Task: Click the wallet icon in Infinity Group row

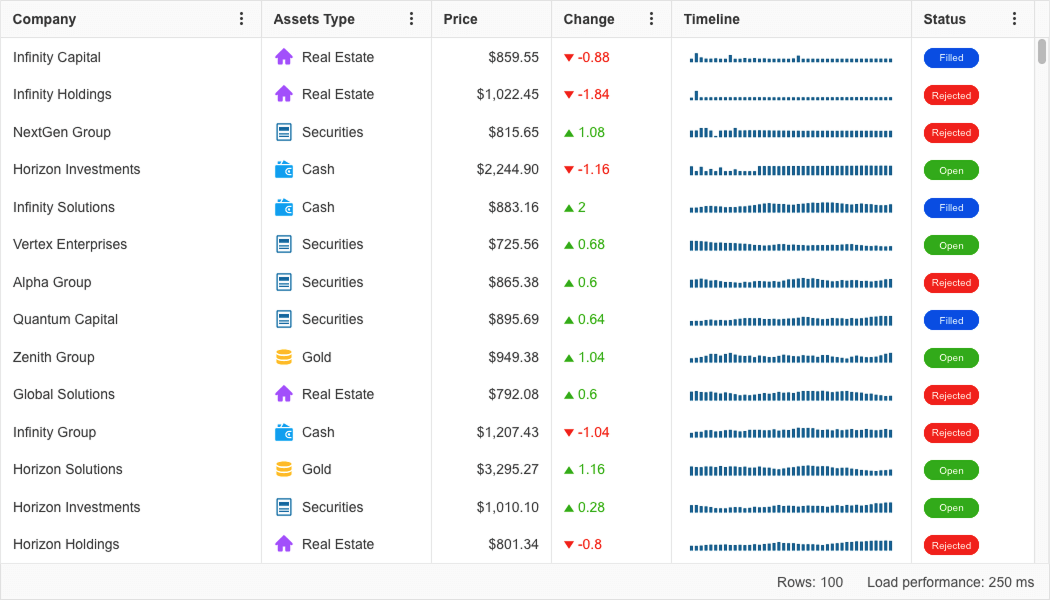Action: pyautogui.click(x=284, y=432)
